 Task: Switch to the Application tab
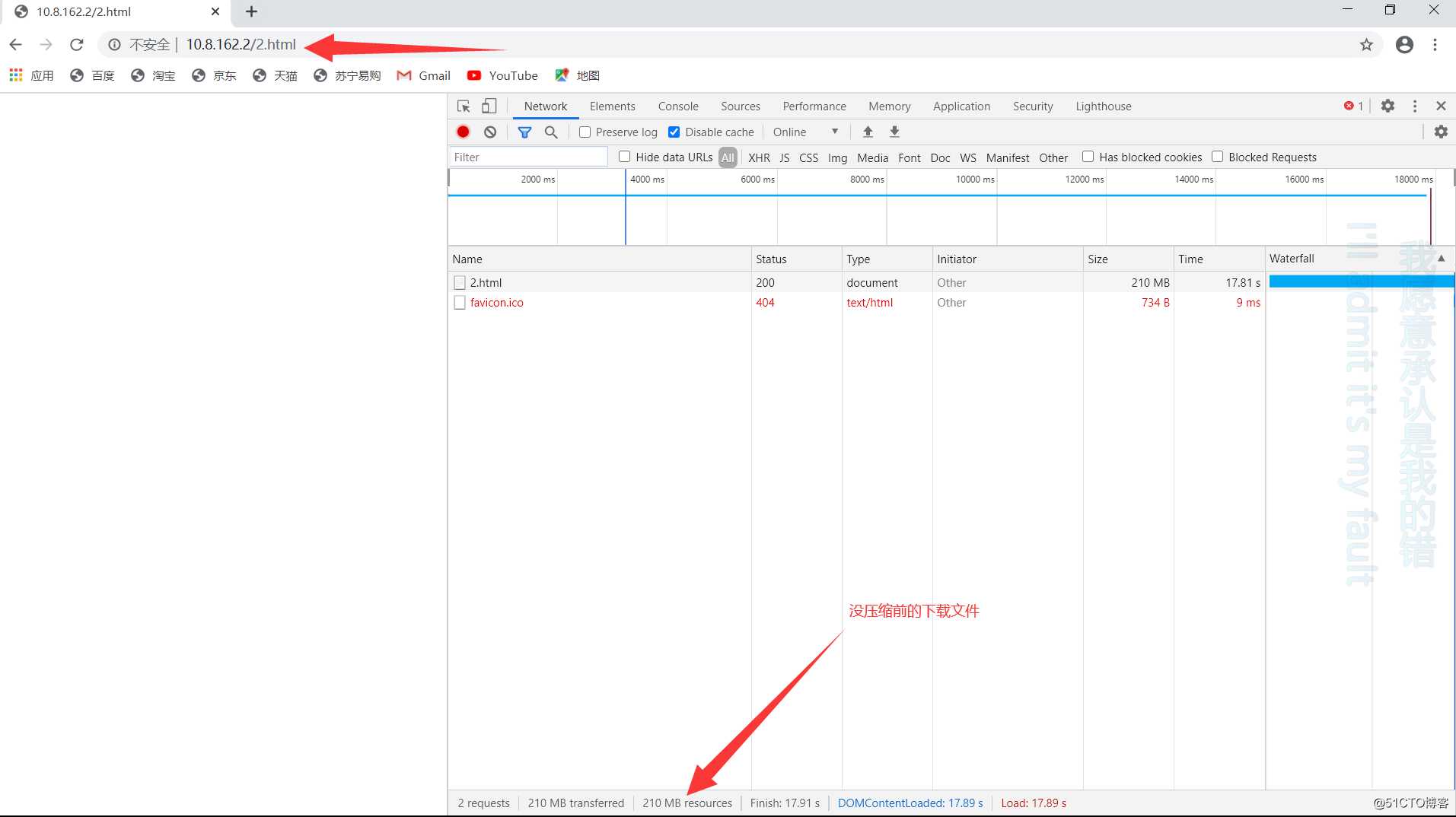pyautogui.click(x=962, y=106)
